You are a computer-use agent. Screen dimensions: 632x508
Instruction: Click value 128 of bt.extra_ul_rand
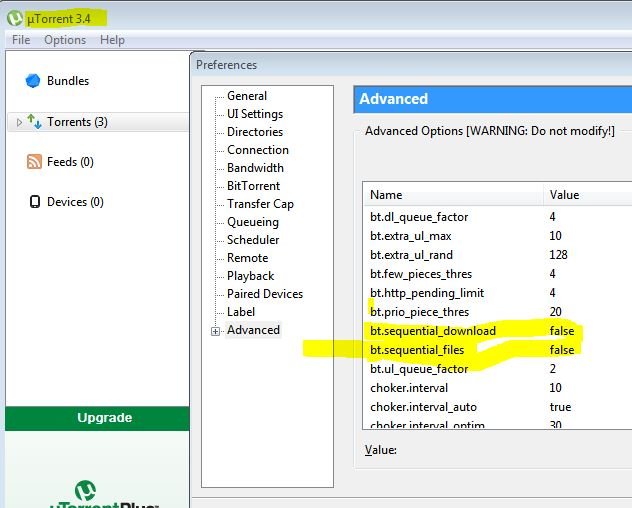click(x=558, y=255)
